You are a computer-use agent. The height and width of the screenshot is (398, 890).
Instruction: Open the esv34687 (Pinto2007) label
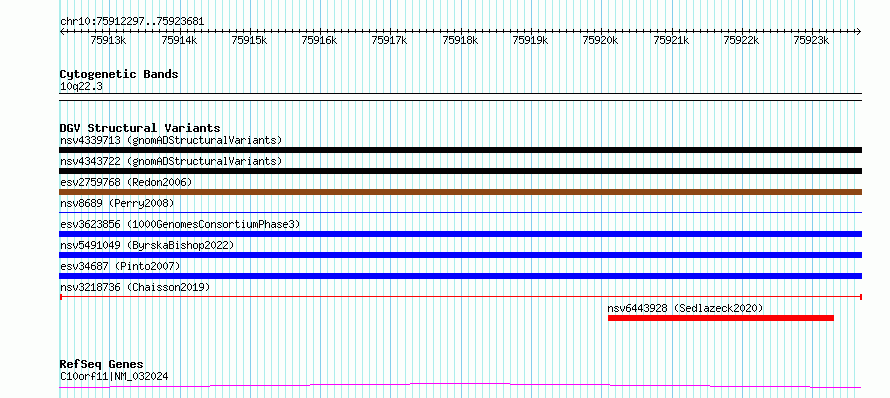coord(120,266)
